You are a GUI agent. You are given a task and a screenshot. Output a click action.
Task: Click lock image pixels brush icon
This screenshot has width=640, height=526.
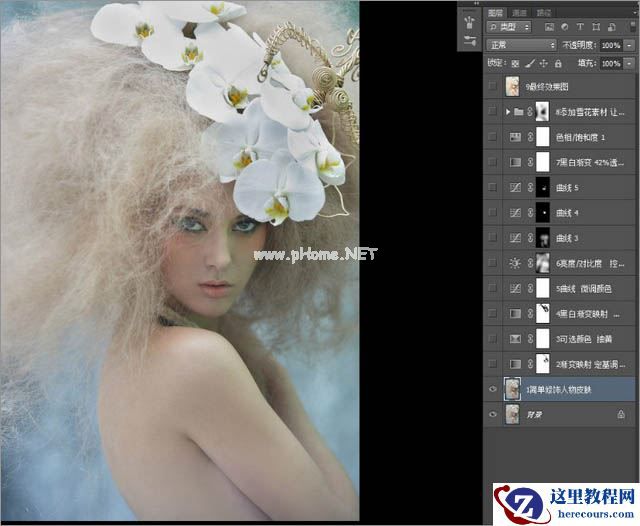tap(530, 64)
